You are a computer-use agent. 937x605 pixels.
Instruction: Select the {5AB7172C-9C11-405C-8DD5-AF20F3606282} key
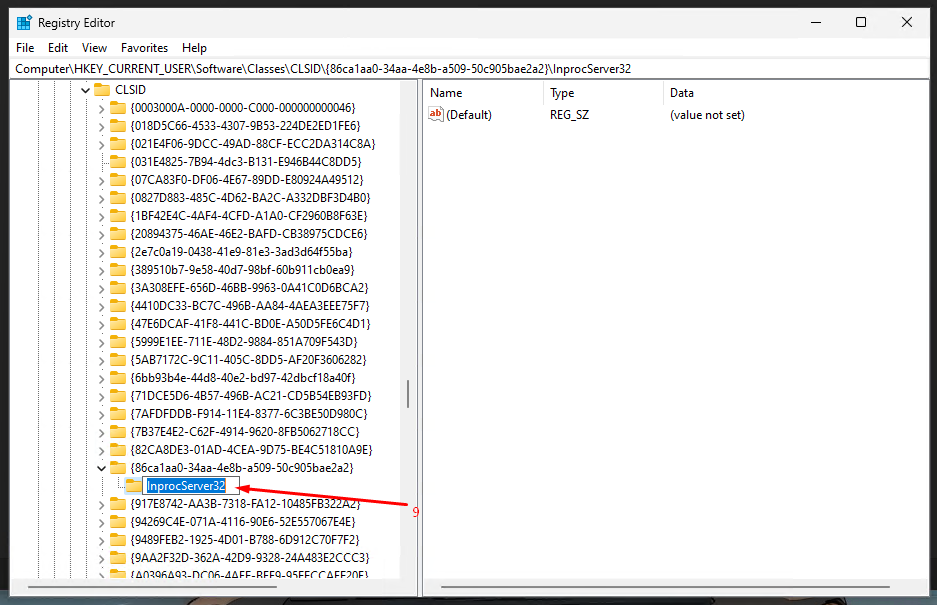pyautogui.click(x=248, y=360)
